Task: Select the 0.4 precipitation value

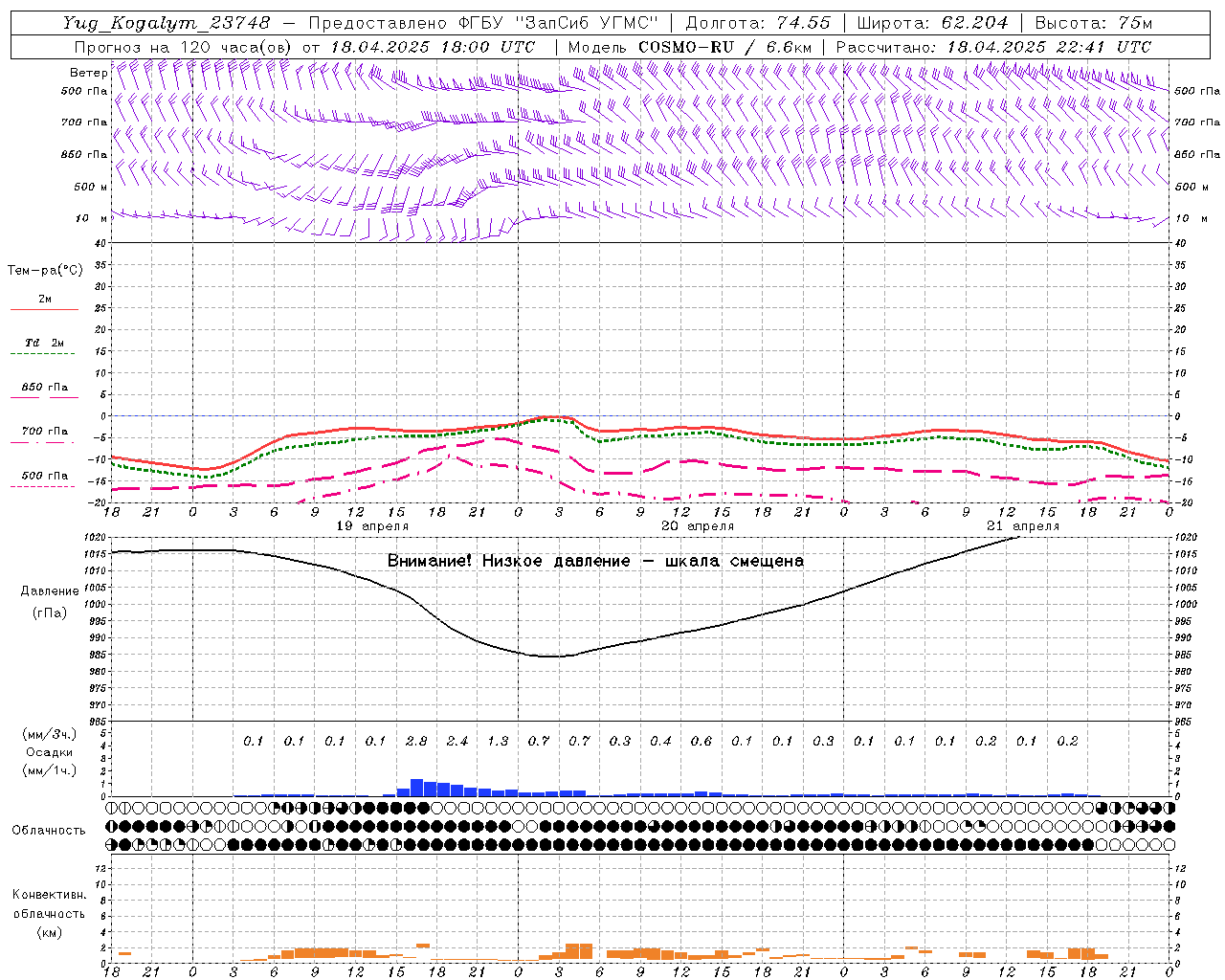Action: click(660, 742)
